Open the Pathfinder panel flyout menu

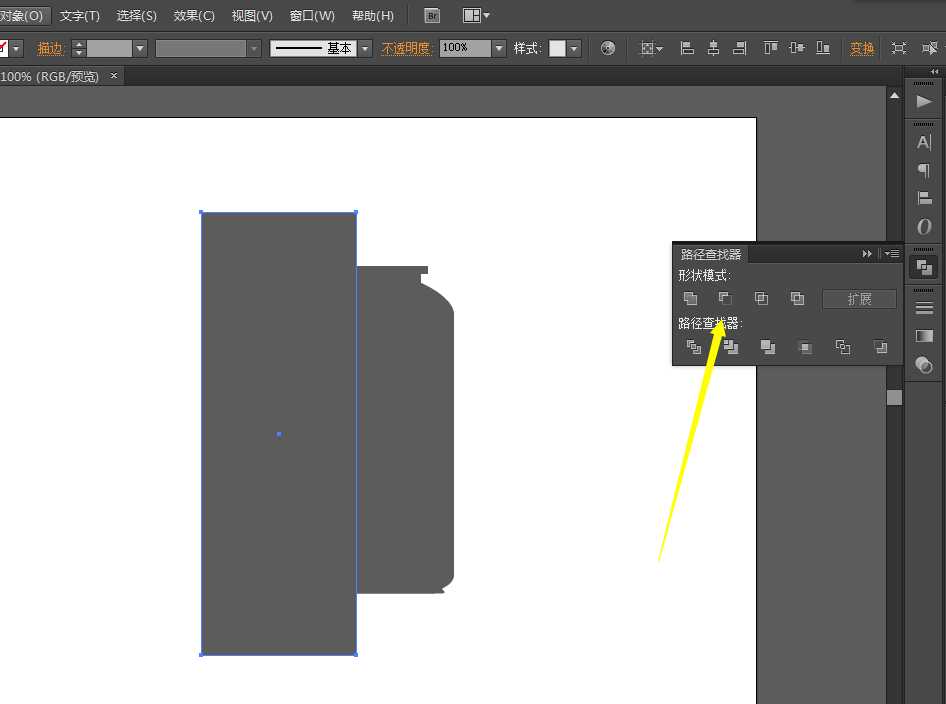click(x=892, y=254)
